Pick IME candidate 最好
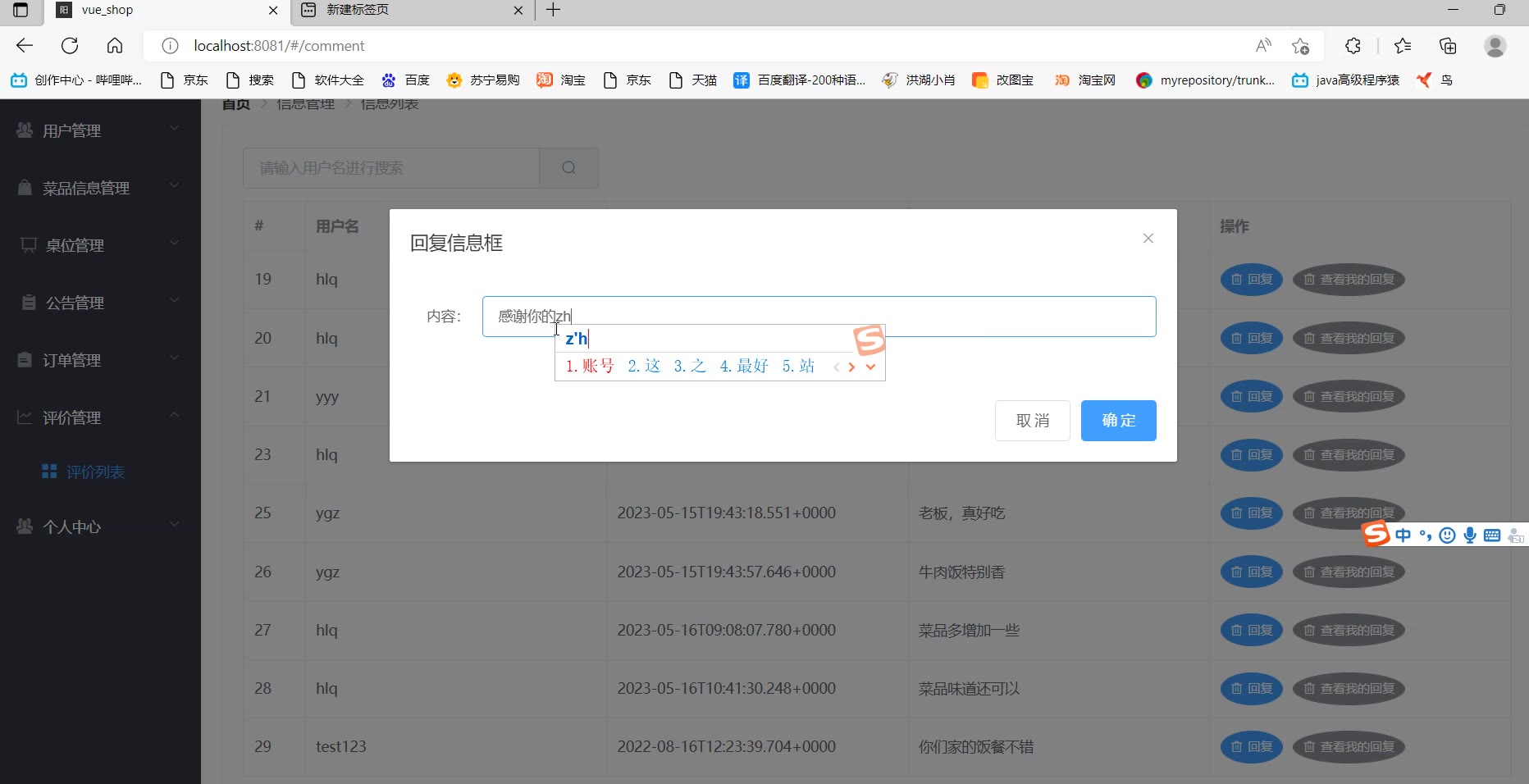Image resolution: width=1529 pixels, height=784 pixels. [744, 366]
